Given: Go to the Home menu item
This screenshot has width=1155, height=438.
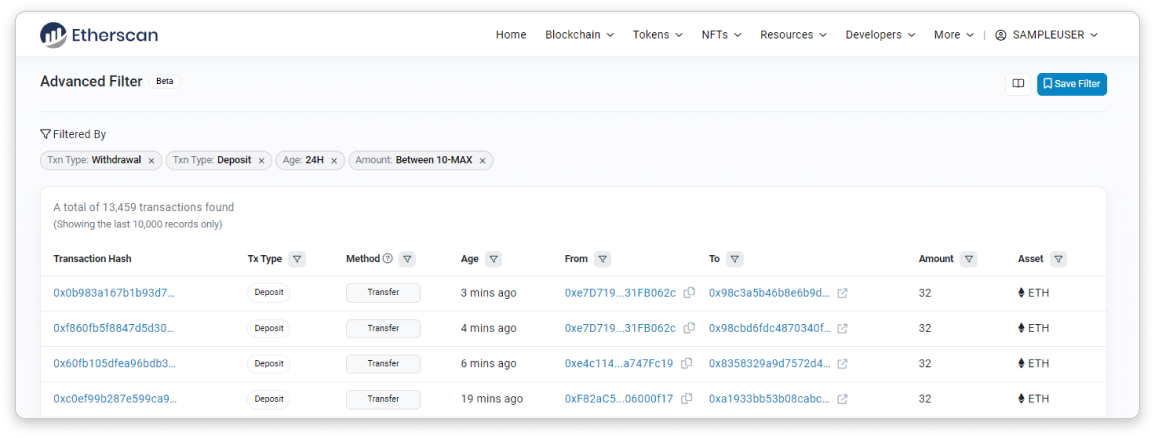Looking at the screenshot, I should click(x=511, y=35).
